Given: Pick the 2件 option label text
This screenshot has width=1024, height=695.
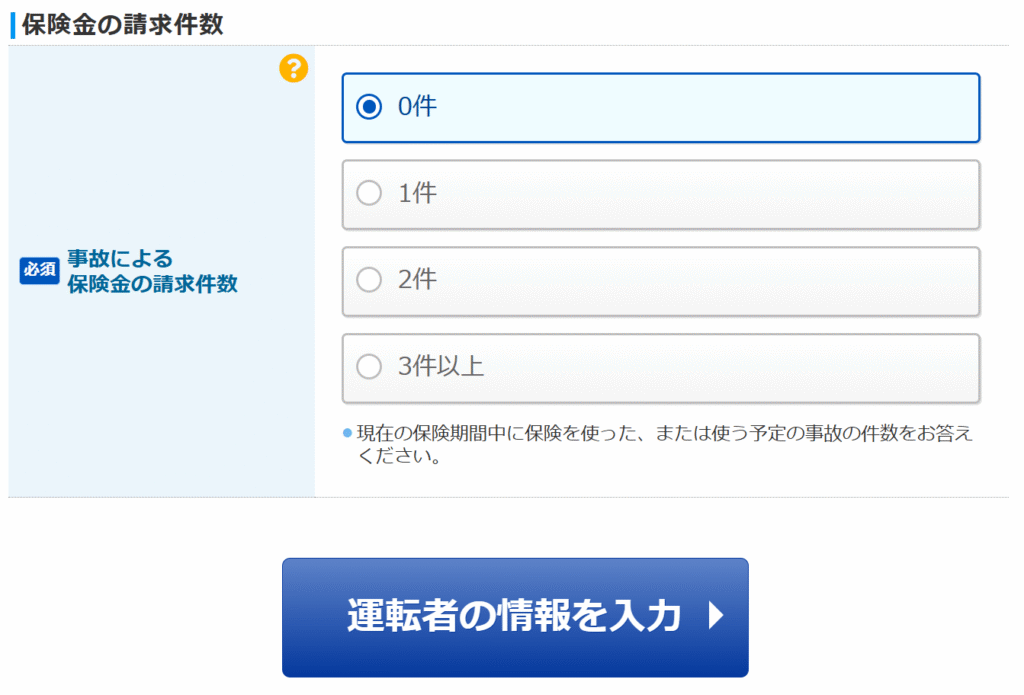Looking at the screenshot, I should point(417,280).
